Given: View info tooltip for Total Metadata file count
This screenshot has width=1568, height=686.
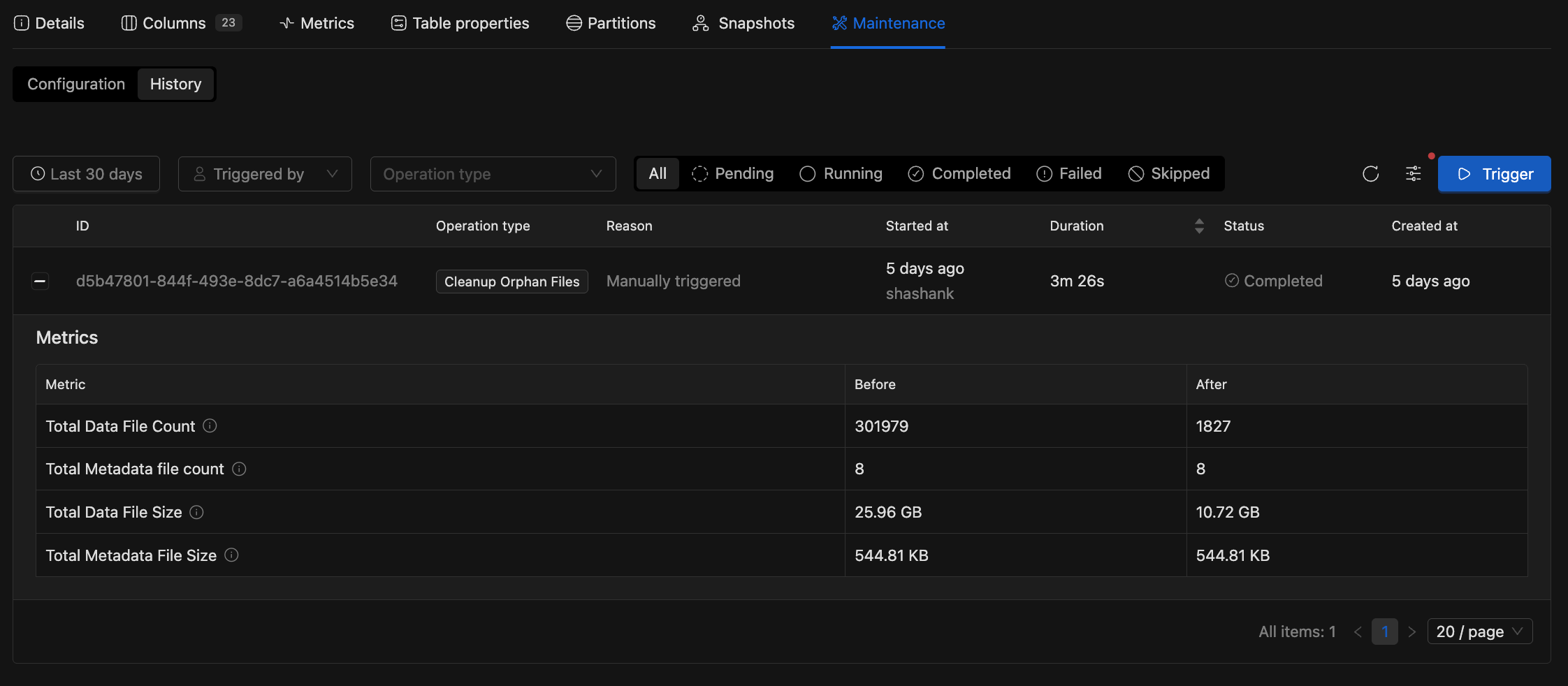Looking at the screenshot, I should coord(239,469).
